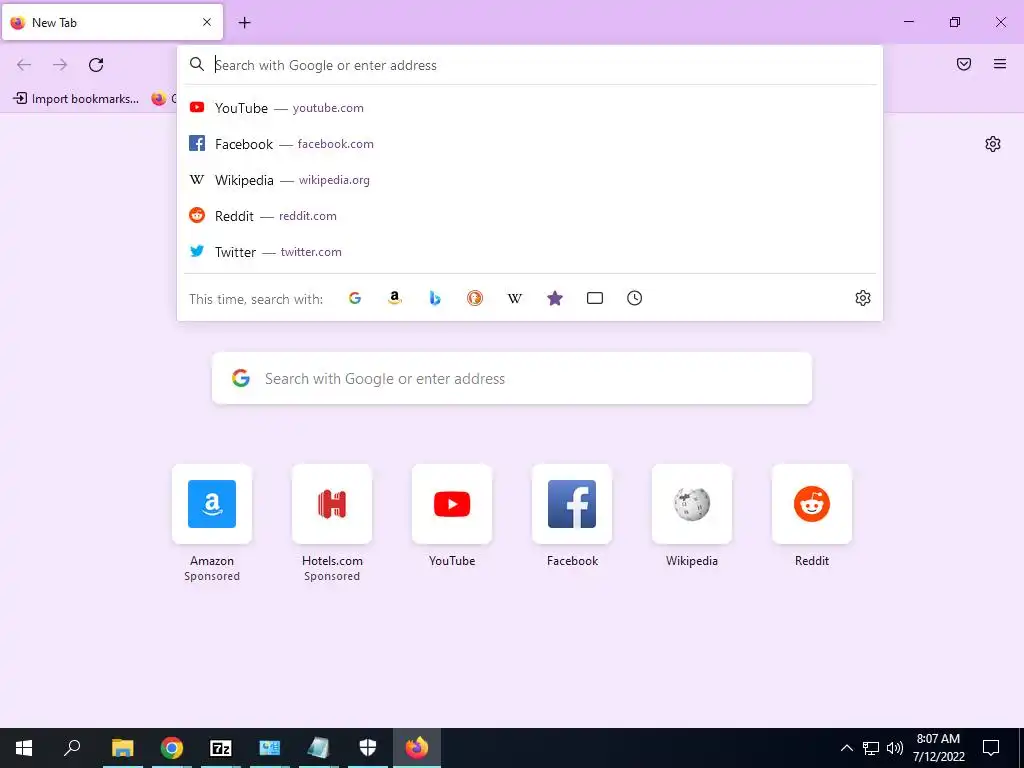1024x768 pixels.
Task: Open the volume control in tray
Action: pyautogui.click(x=895, y=748)
